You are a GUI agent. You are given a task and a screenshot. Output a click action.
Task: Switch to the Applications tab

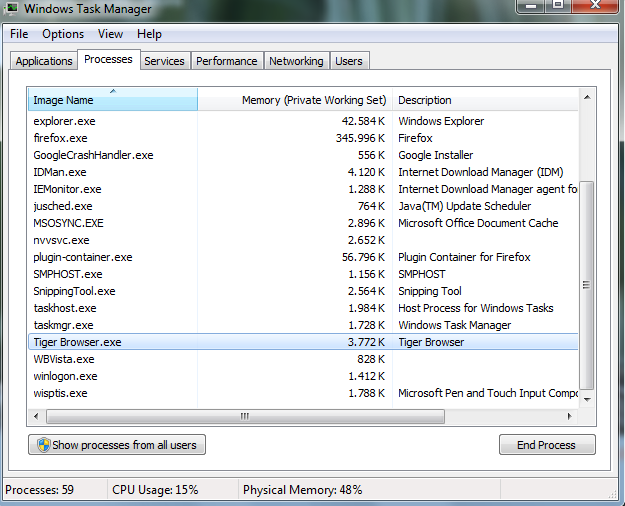click(44, 61)
